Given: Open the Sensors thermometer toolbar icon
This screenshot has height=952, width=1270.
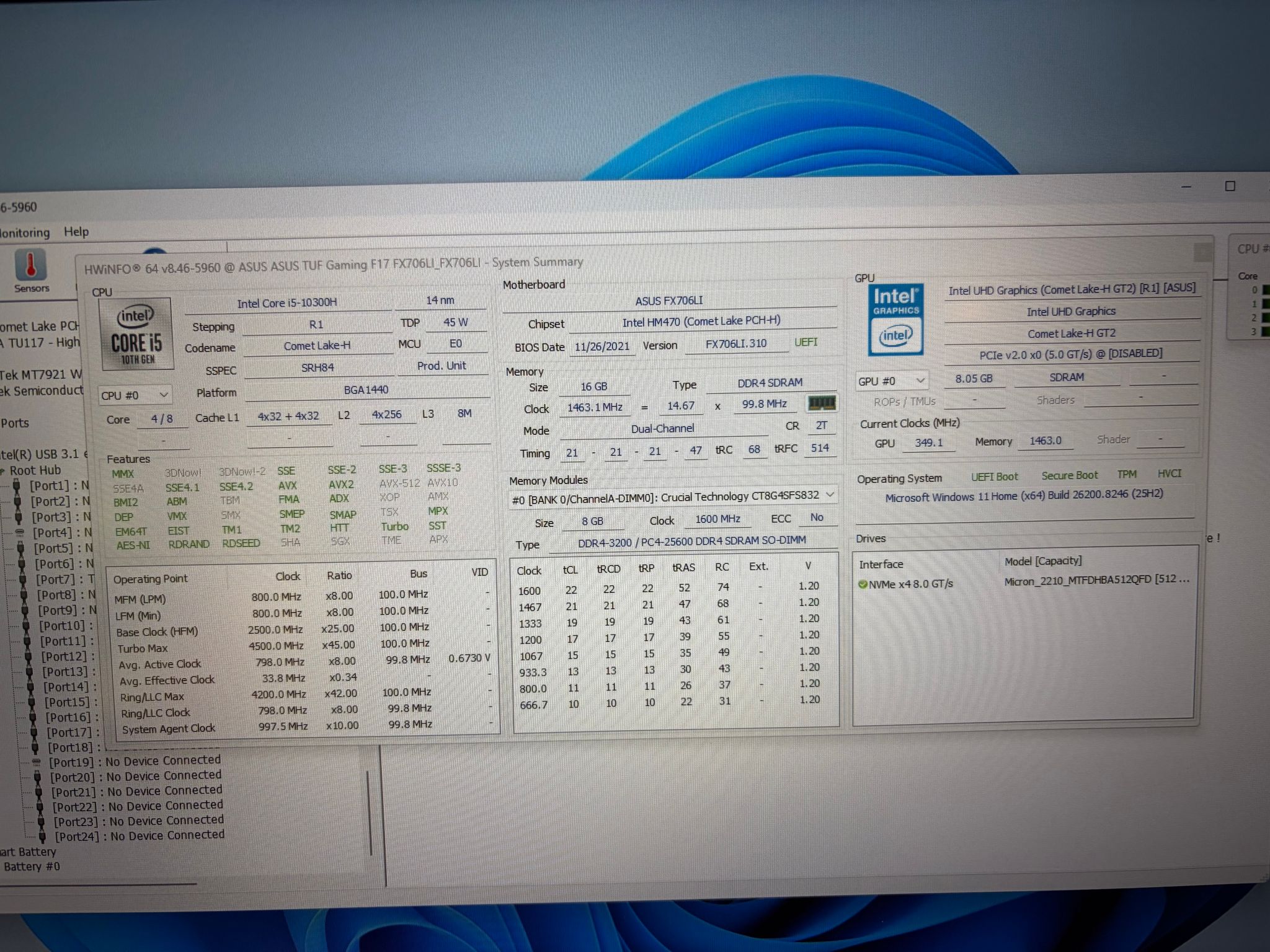Looking at the screenshot, I should 31,271.
